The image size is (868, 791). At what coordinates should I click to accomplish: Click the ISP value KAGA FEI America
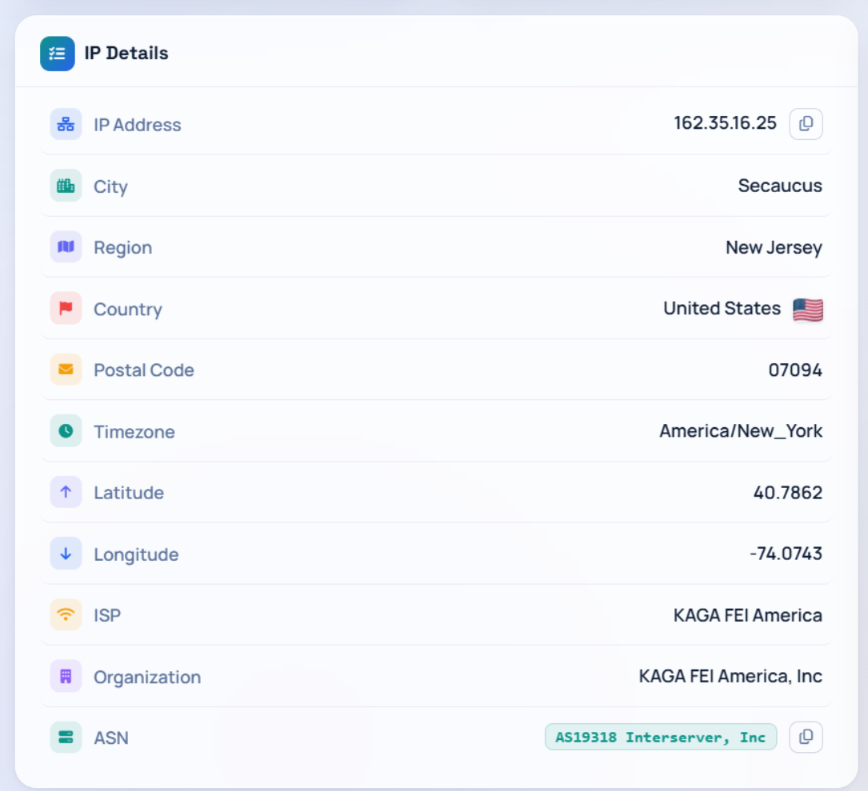pos(747,615)
